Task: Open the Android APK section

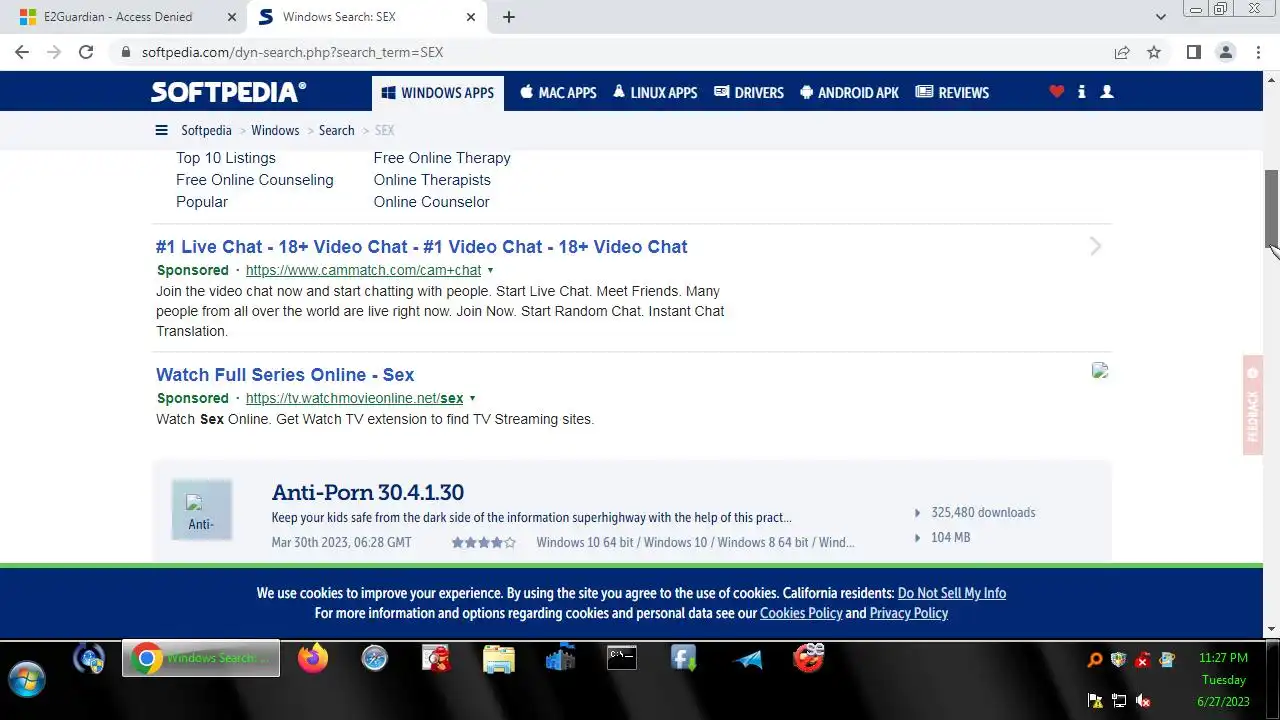Action: coord(849,93)
